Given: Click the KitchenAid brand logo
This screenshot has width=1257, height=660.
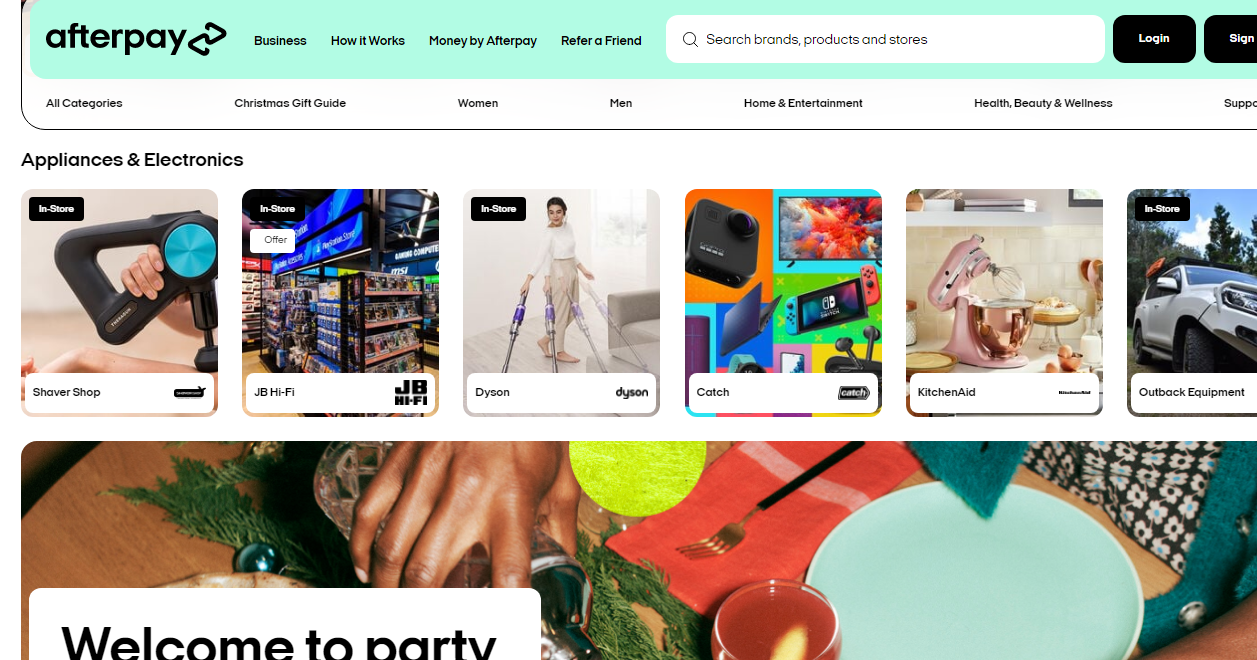Looking at the screenshot, I should tap(1075, 393).
